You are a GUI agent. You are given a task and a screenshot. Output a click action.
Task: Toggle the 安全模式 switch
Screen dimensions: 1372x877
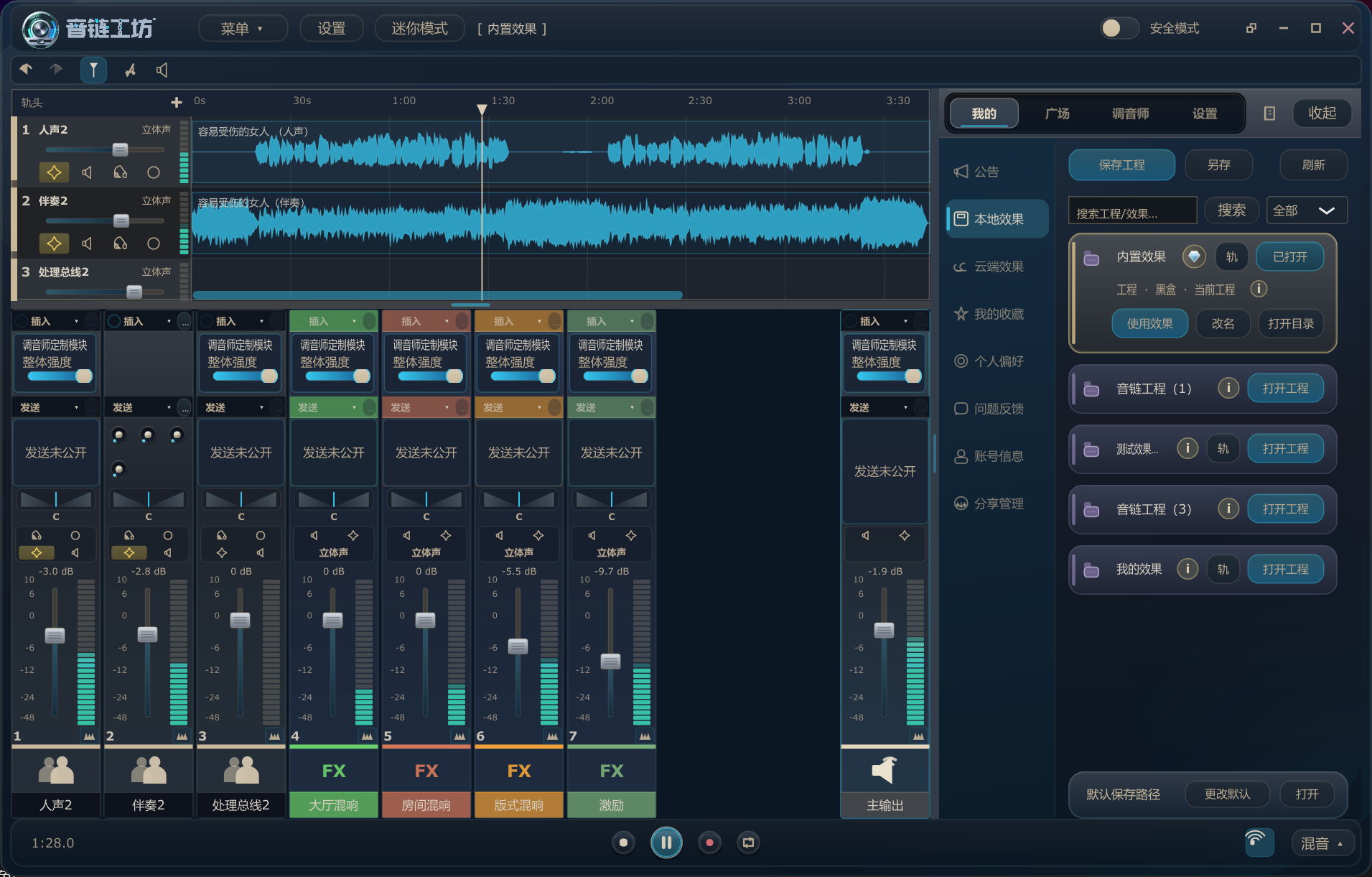(1120, 28)
